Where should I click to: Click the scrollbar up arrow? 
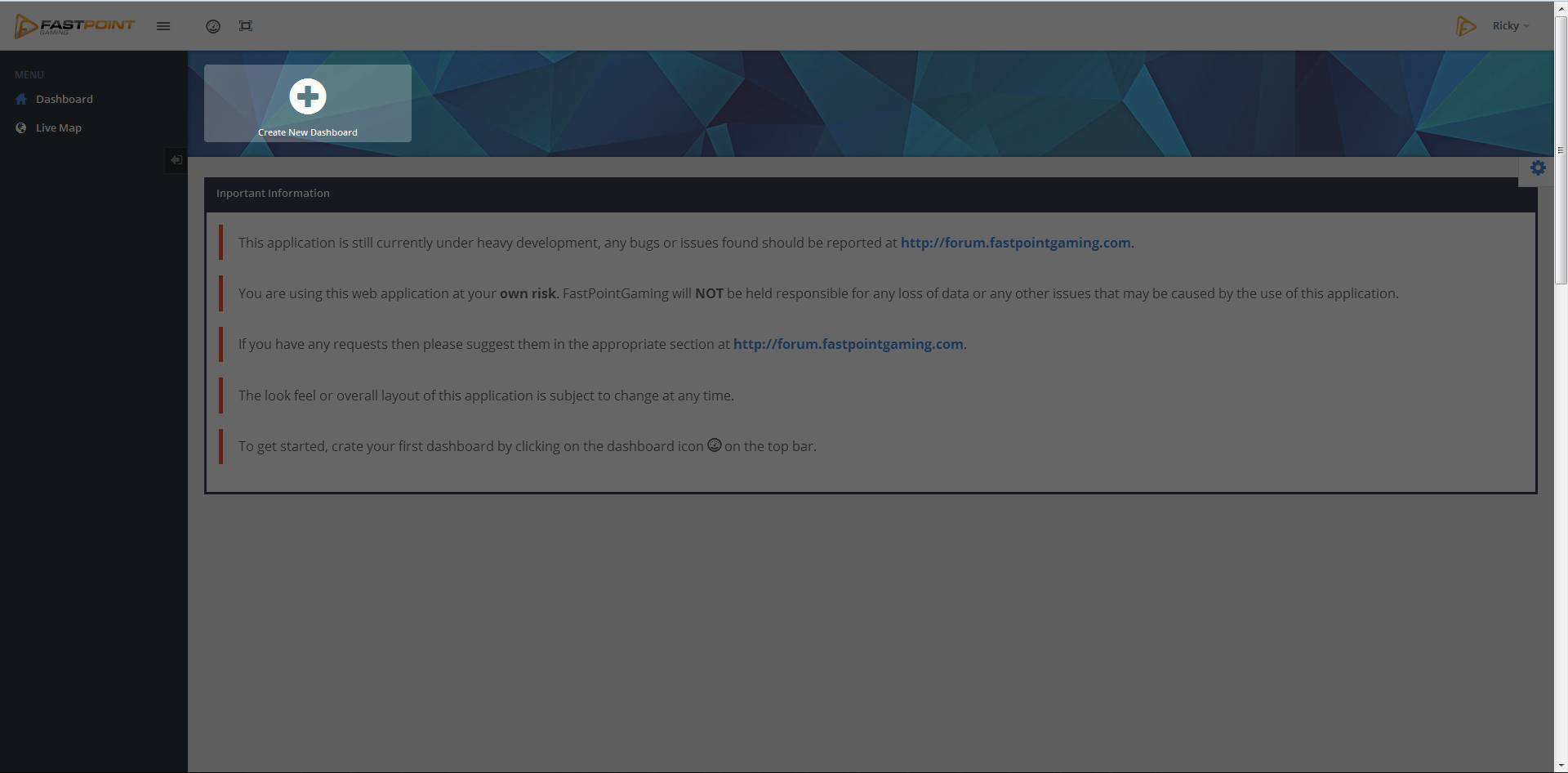pos(1561,7)
